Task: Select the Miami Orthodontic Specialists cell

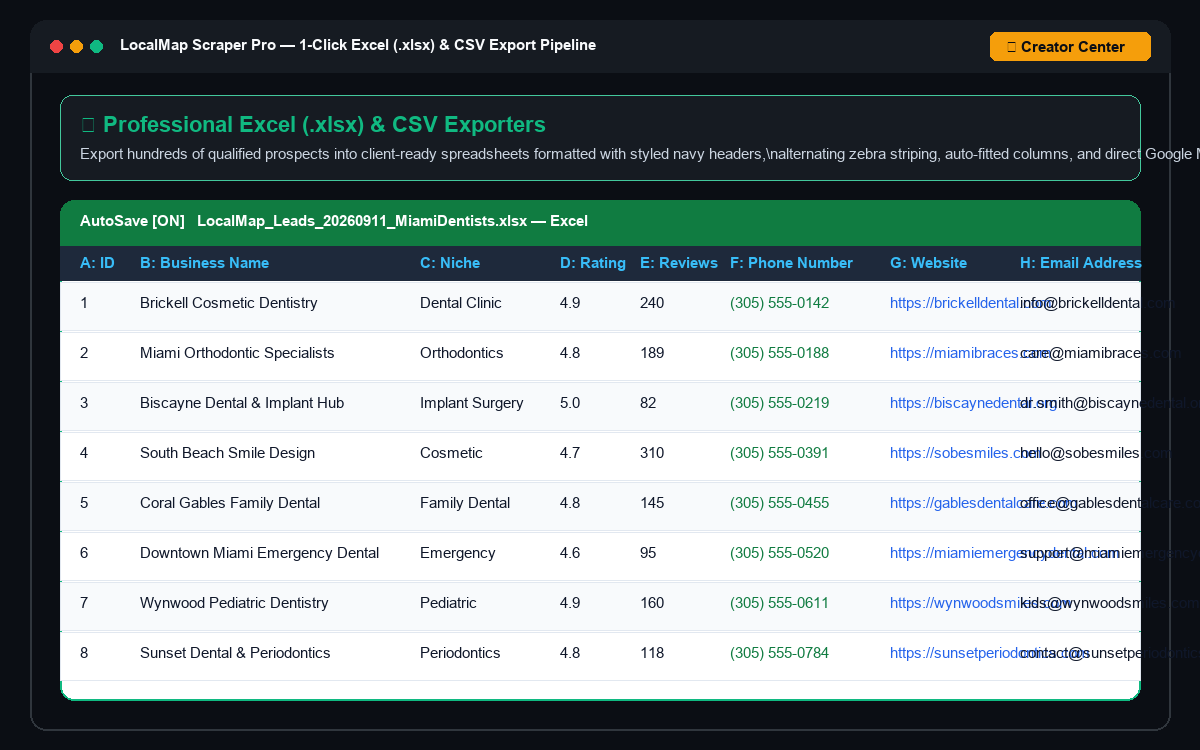Action: pos(237,353)
